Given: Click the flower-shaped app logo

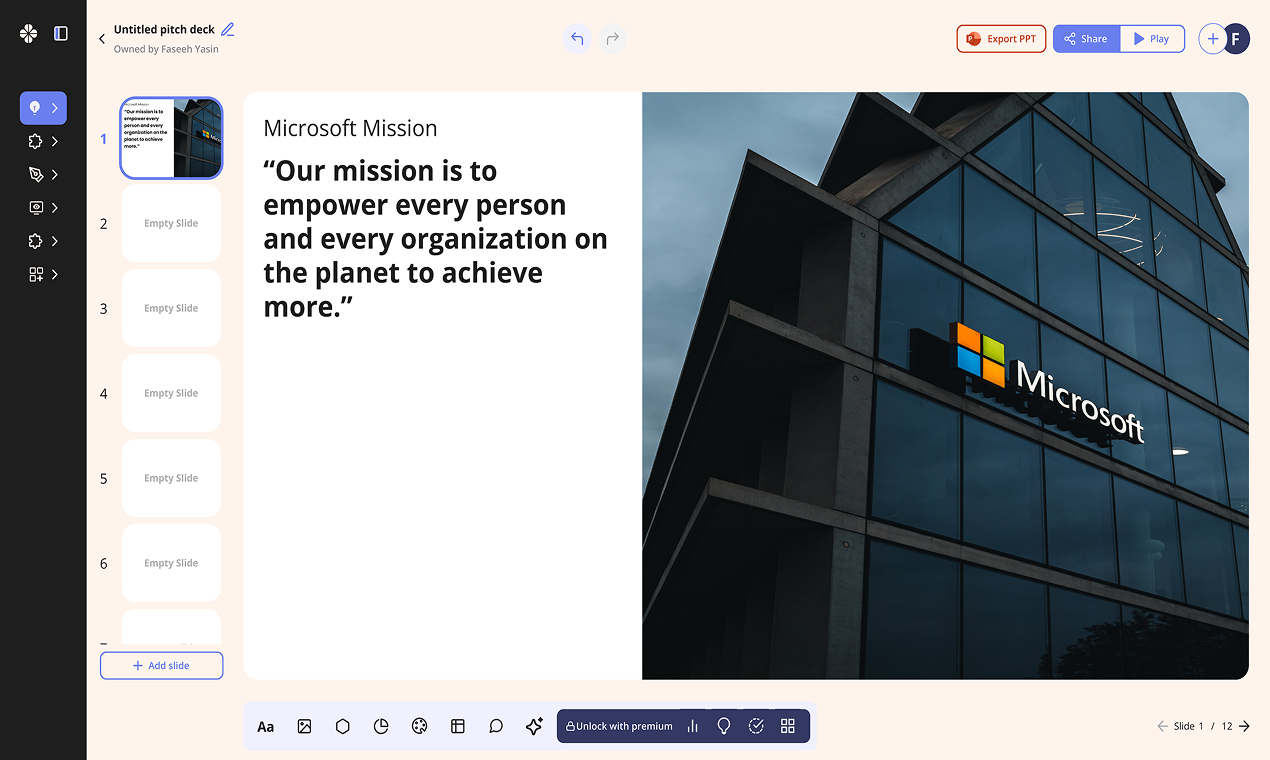Looking at the screenshot, I should 28,33.
